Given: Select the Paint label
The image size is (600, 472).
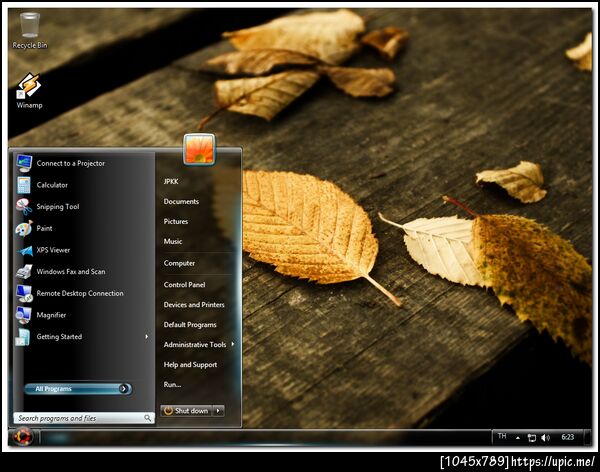Looking at the screenshot, I should 44,228.
